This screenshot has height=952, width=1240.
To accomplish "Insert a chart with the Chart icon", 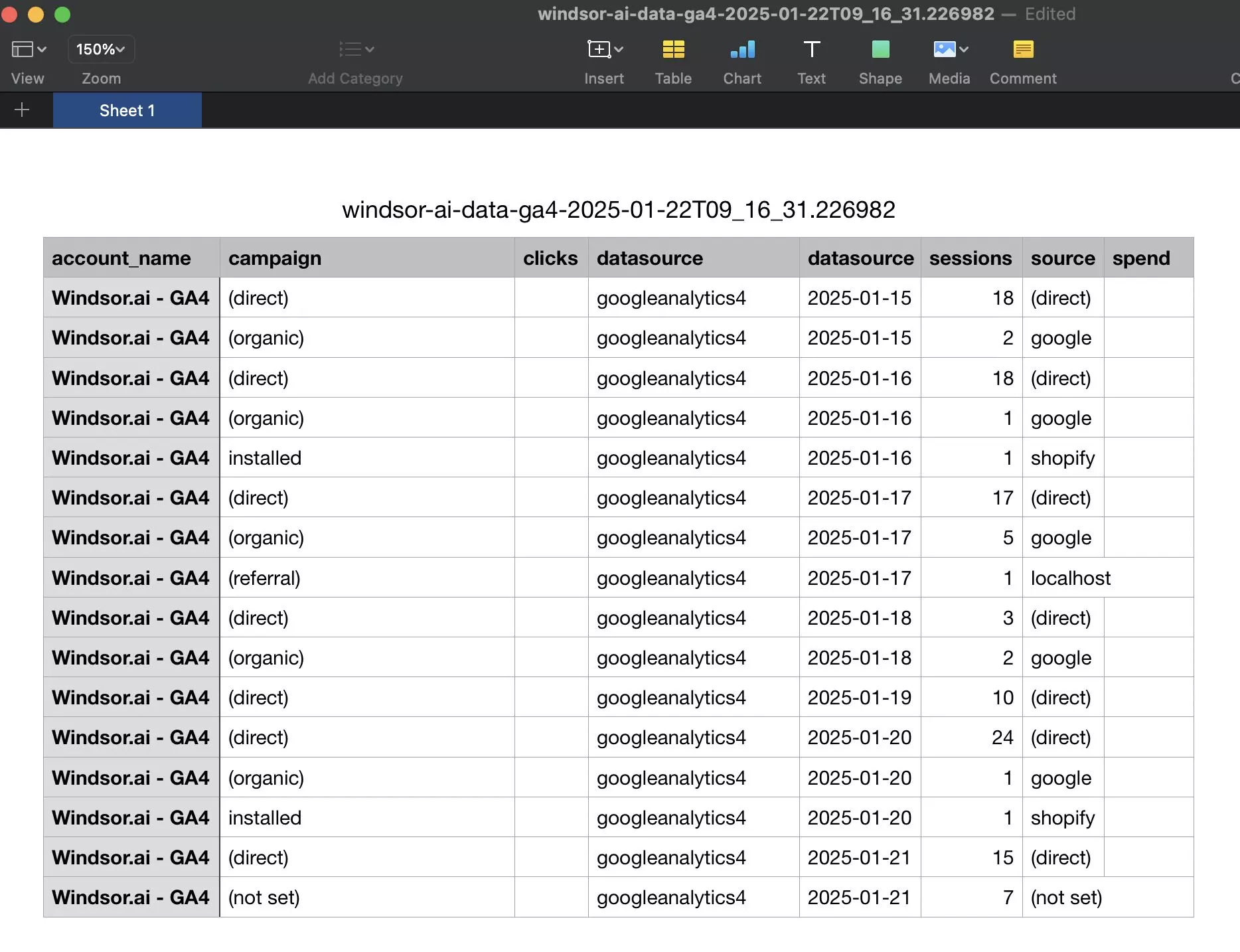I will pyautogui.click(x=743, y=49).
